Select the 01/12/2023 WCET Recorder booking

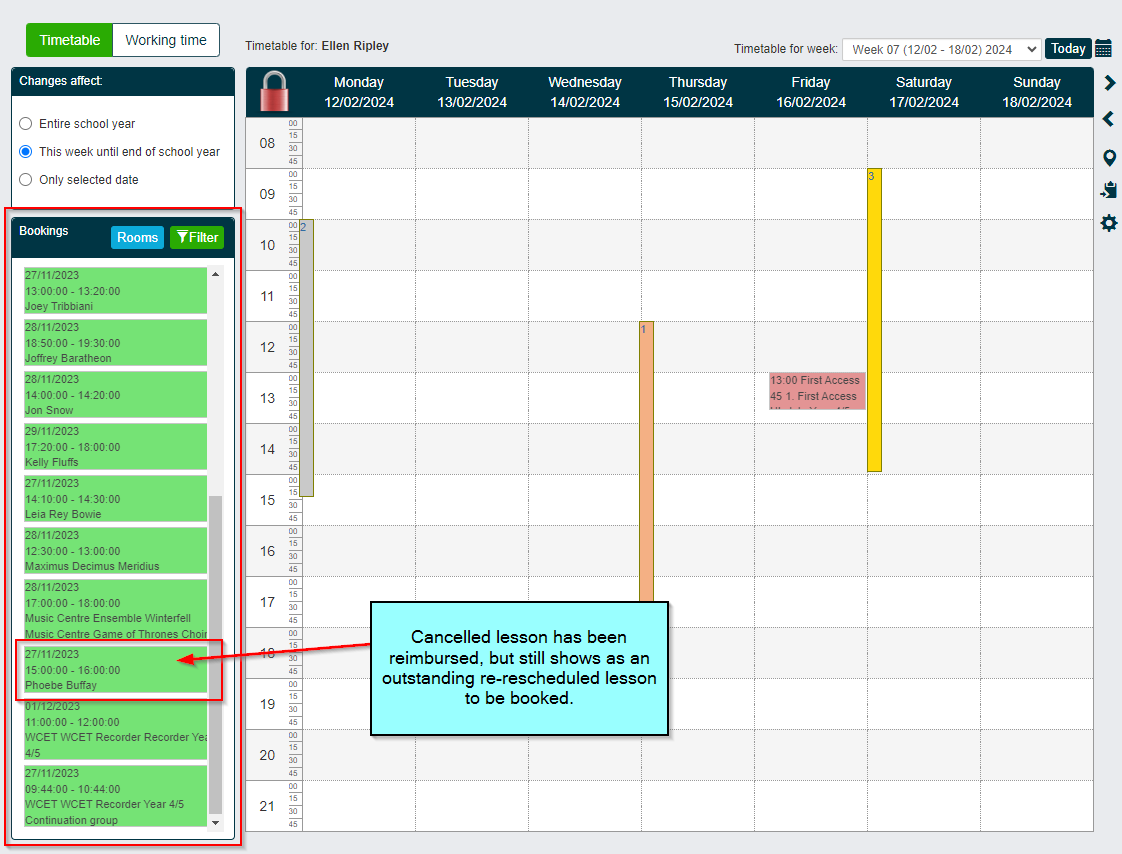click(115, 729)
